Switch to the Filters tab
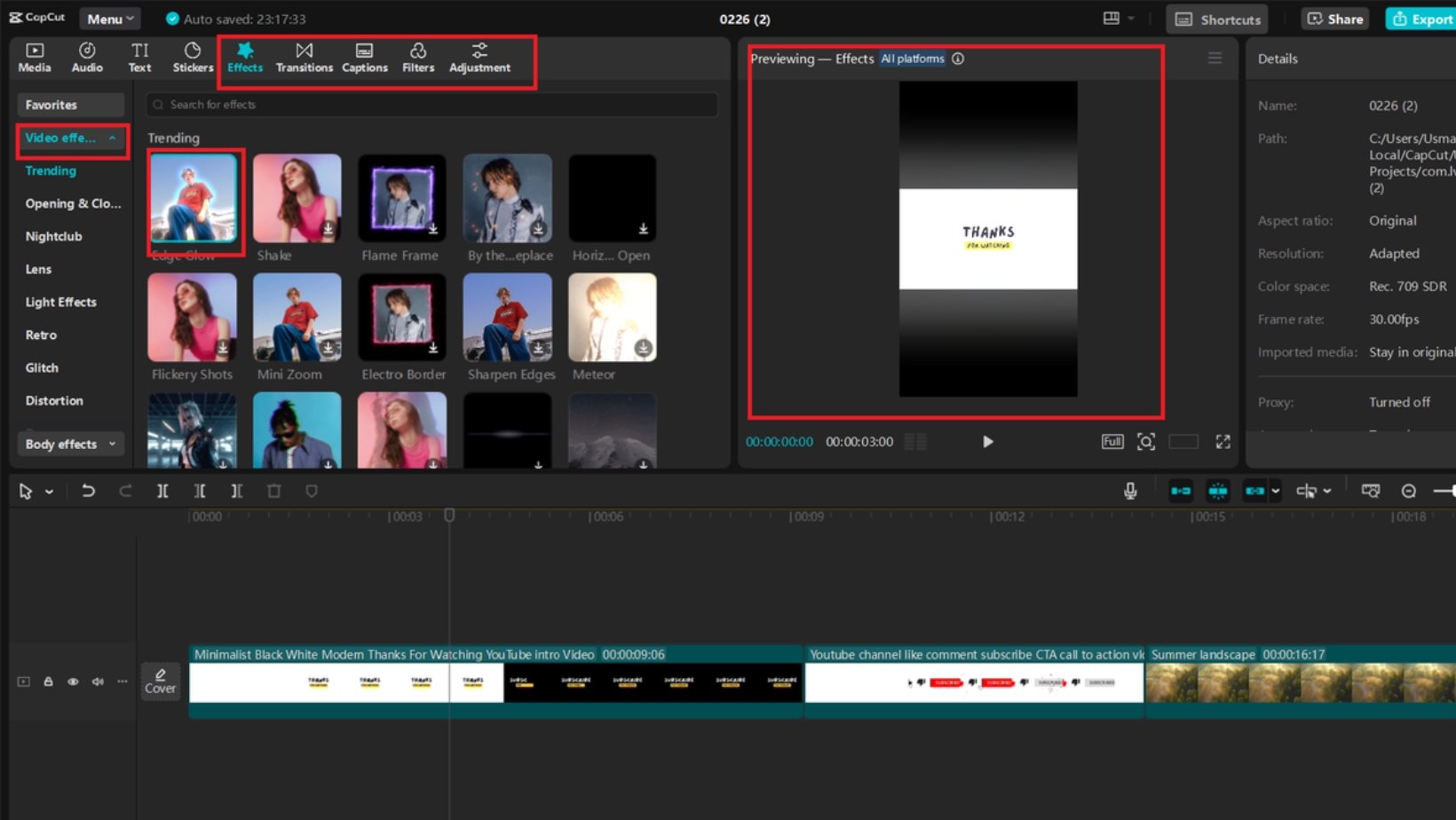Screen dimensions: 1456x820 tap(418, 58)
